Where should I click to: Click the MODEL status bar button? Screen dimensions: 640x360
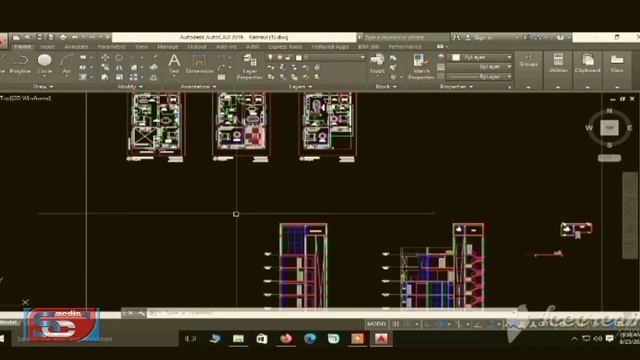click(376, 324)
